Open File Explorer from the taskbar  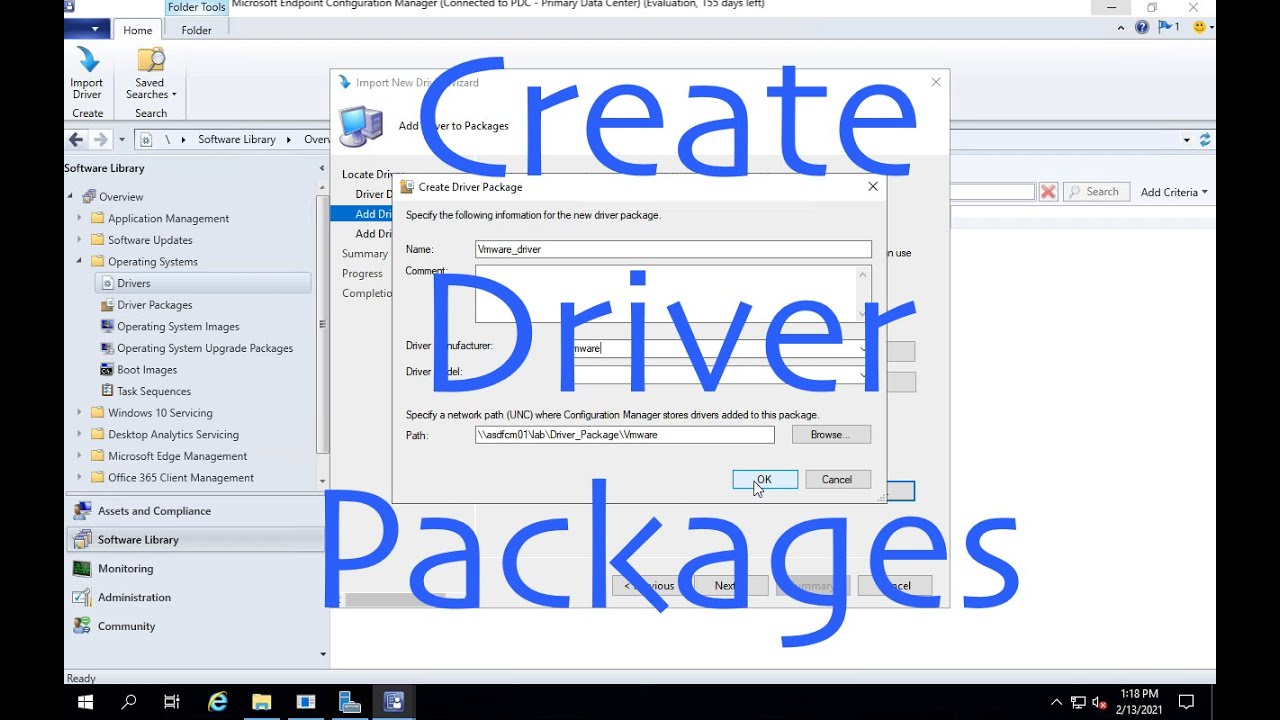point(261,702)
